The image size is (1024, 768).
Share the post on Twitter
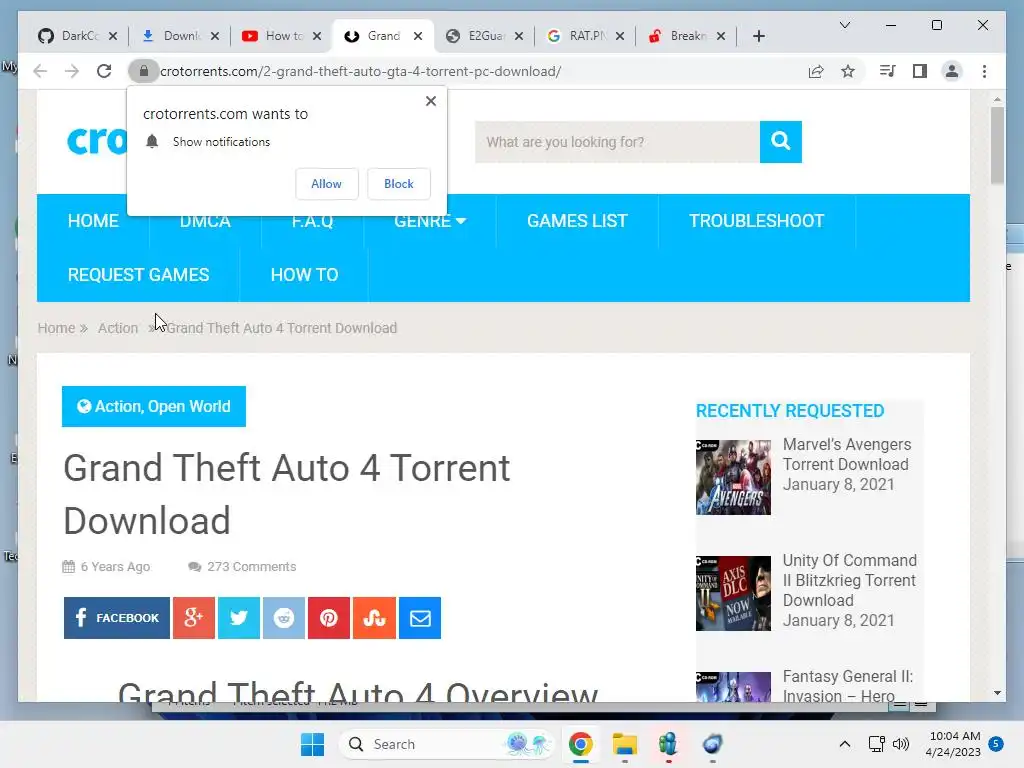point(239,618)
